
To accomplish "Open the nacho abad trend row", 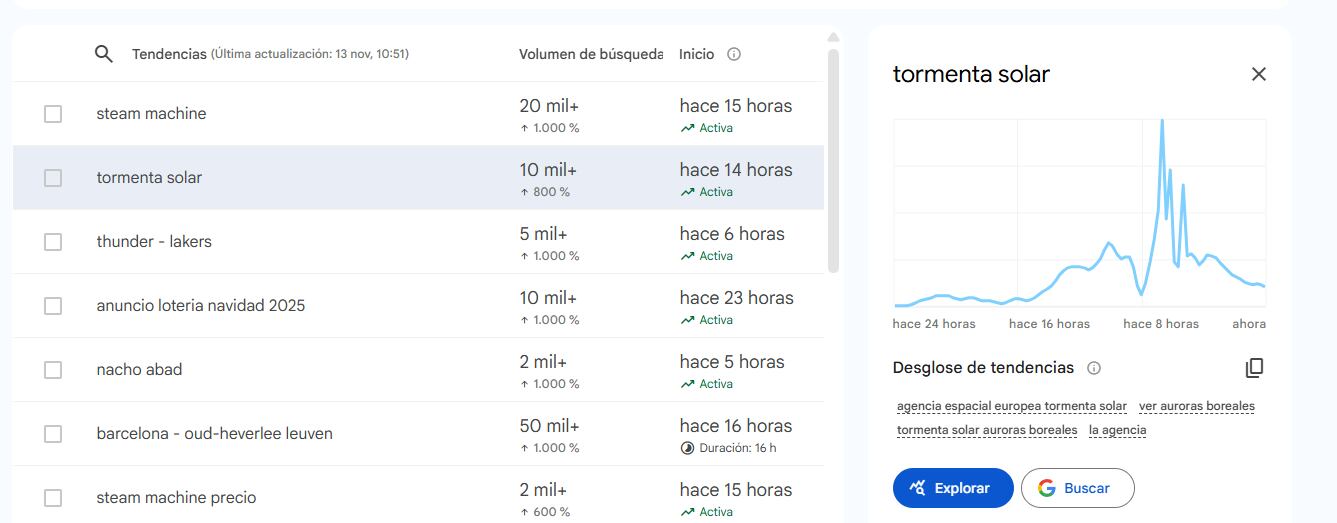I will click(418, 370).
